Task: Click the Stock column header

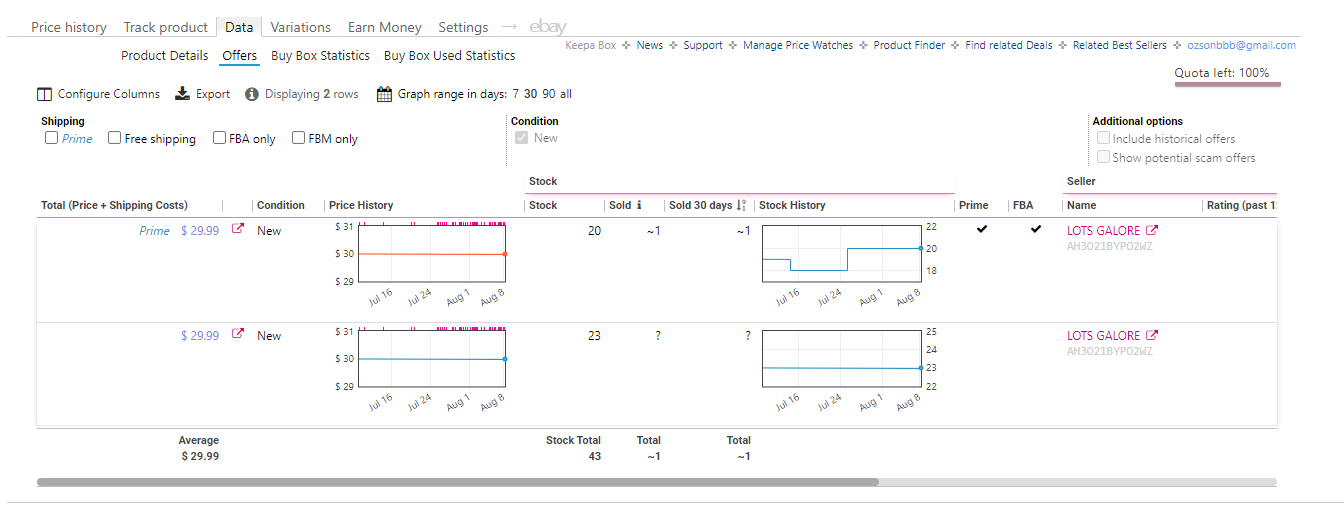Action: point(543,205)
